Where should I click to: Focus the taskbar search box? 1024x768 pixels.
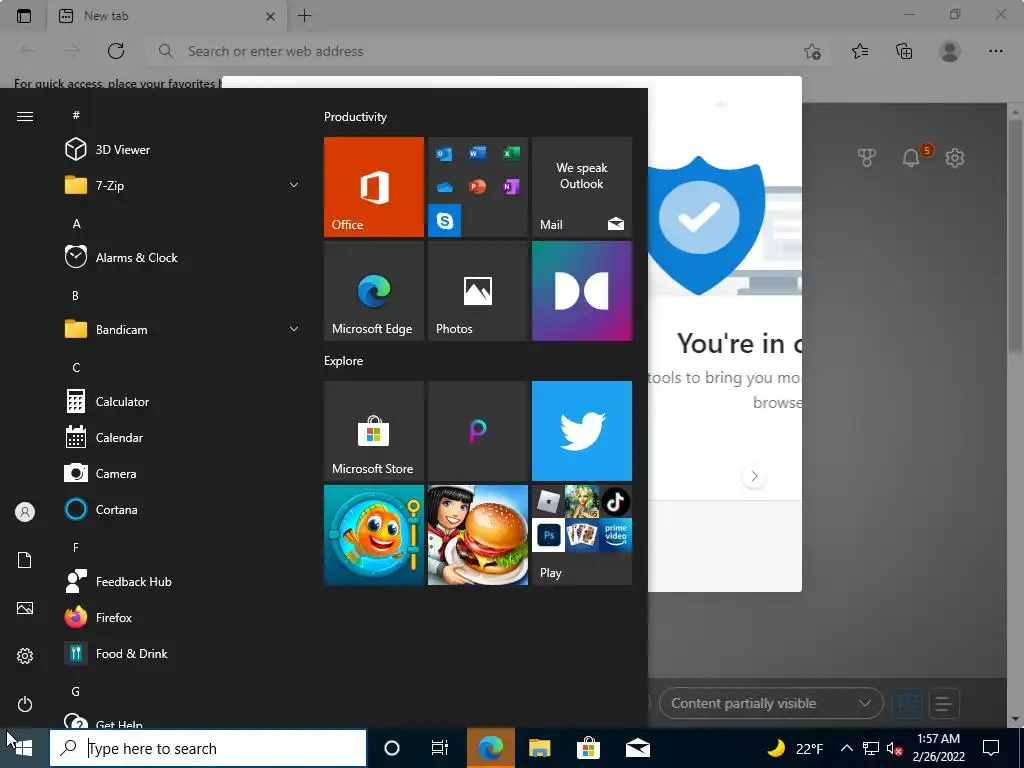[208, 748]
